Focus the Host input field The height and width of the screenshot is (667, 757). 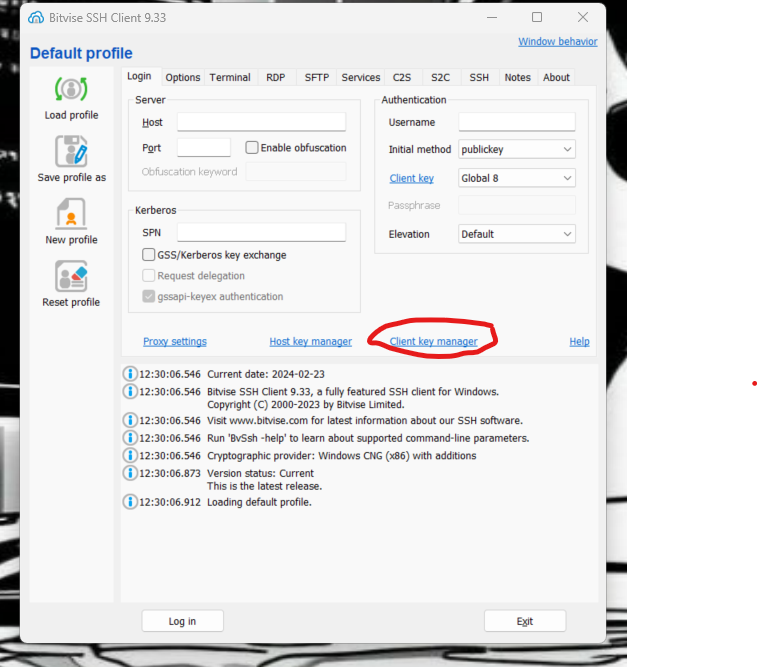click(x=261, y=122)
